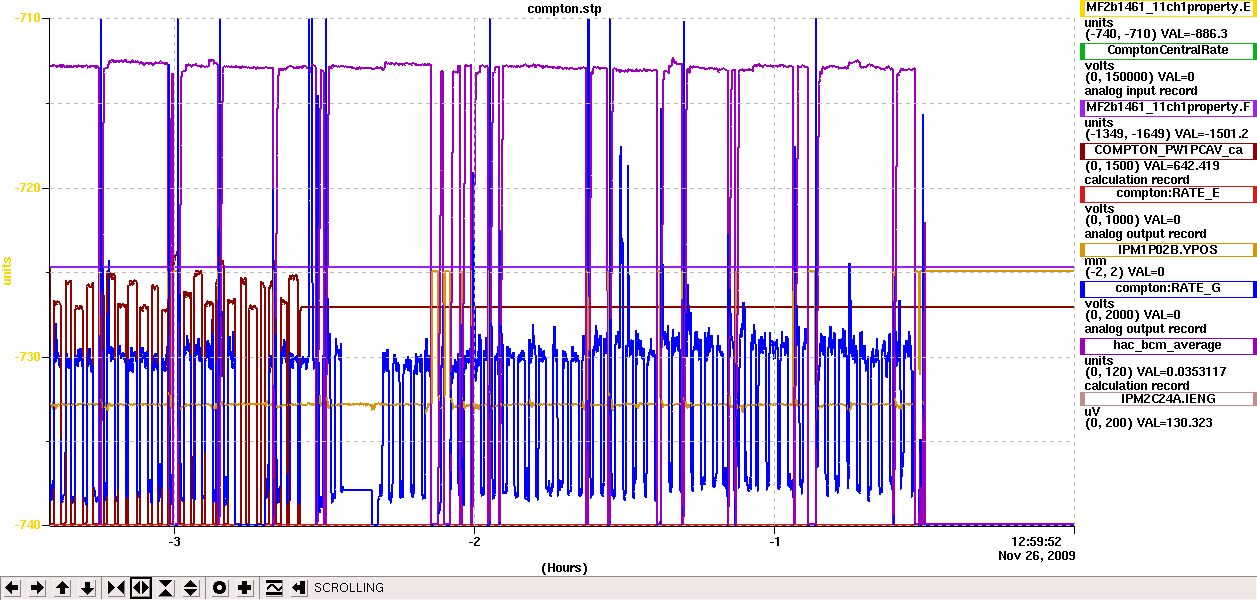Select the IPM1P02B.YPOS legend entry
The width and height of the screenshot is (1257, 600).
pos(1167,250)
